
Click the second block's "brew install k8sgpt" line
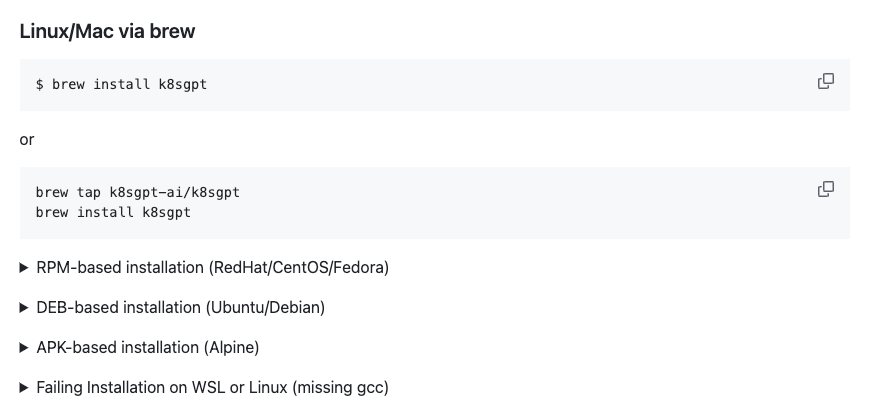(x=113, y=213)
